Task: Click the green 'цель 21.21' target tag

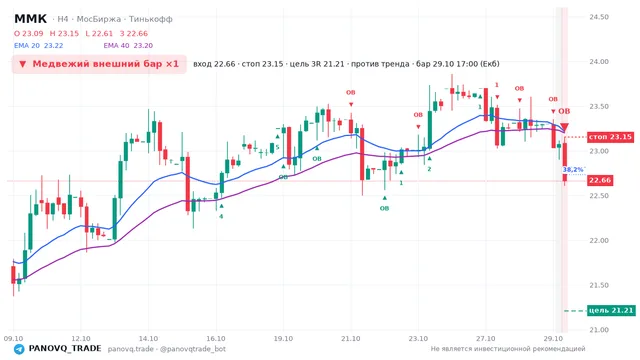Action: [x=611, y=311]
